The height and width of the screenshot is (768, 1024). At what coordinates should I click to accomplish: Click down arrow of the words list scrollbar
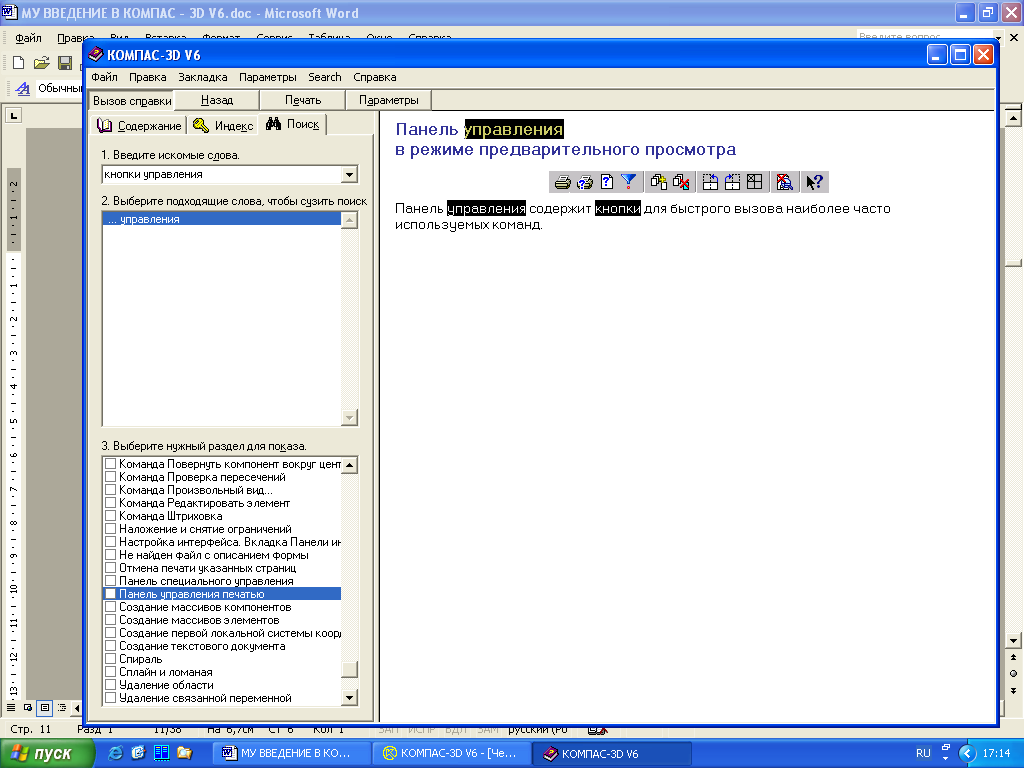click(x=349, y=417)
